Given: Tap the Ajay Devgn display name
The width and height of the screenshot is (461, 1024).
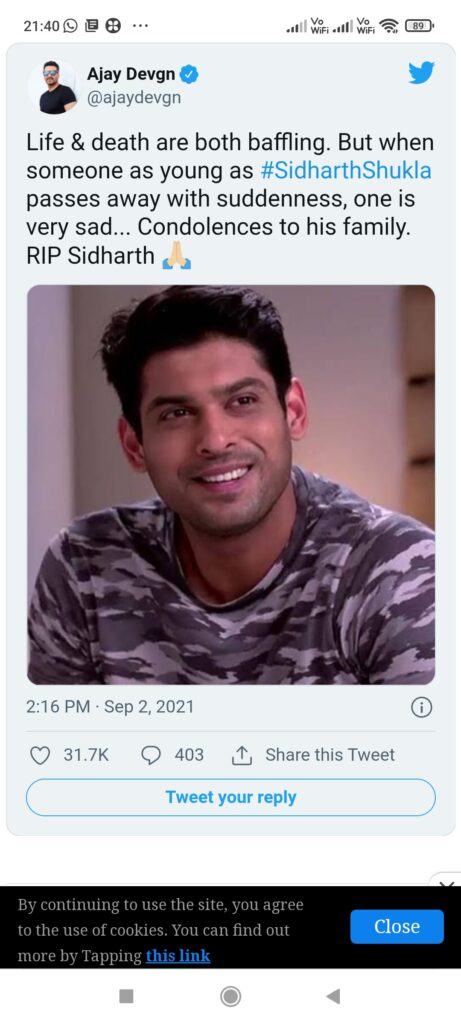Looking at the screenshot, I should point(131,74).
